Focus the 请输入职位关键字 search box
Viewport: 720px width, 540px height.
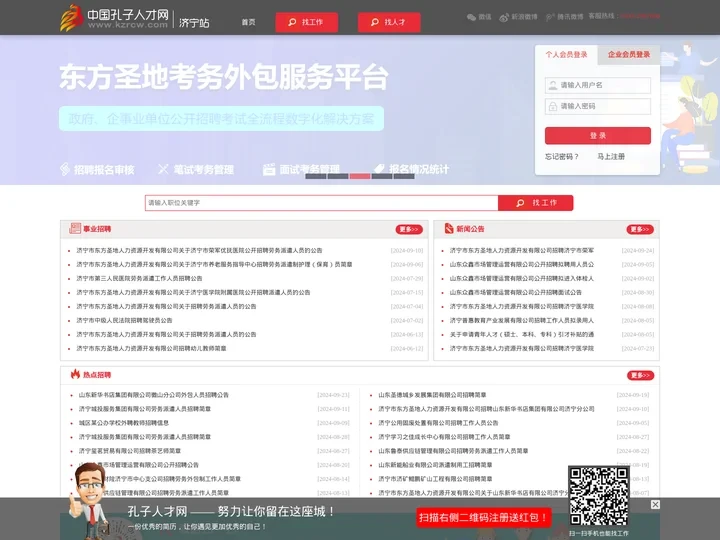(321, 203)
